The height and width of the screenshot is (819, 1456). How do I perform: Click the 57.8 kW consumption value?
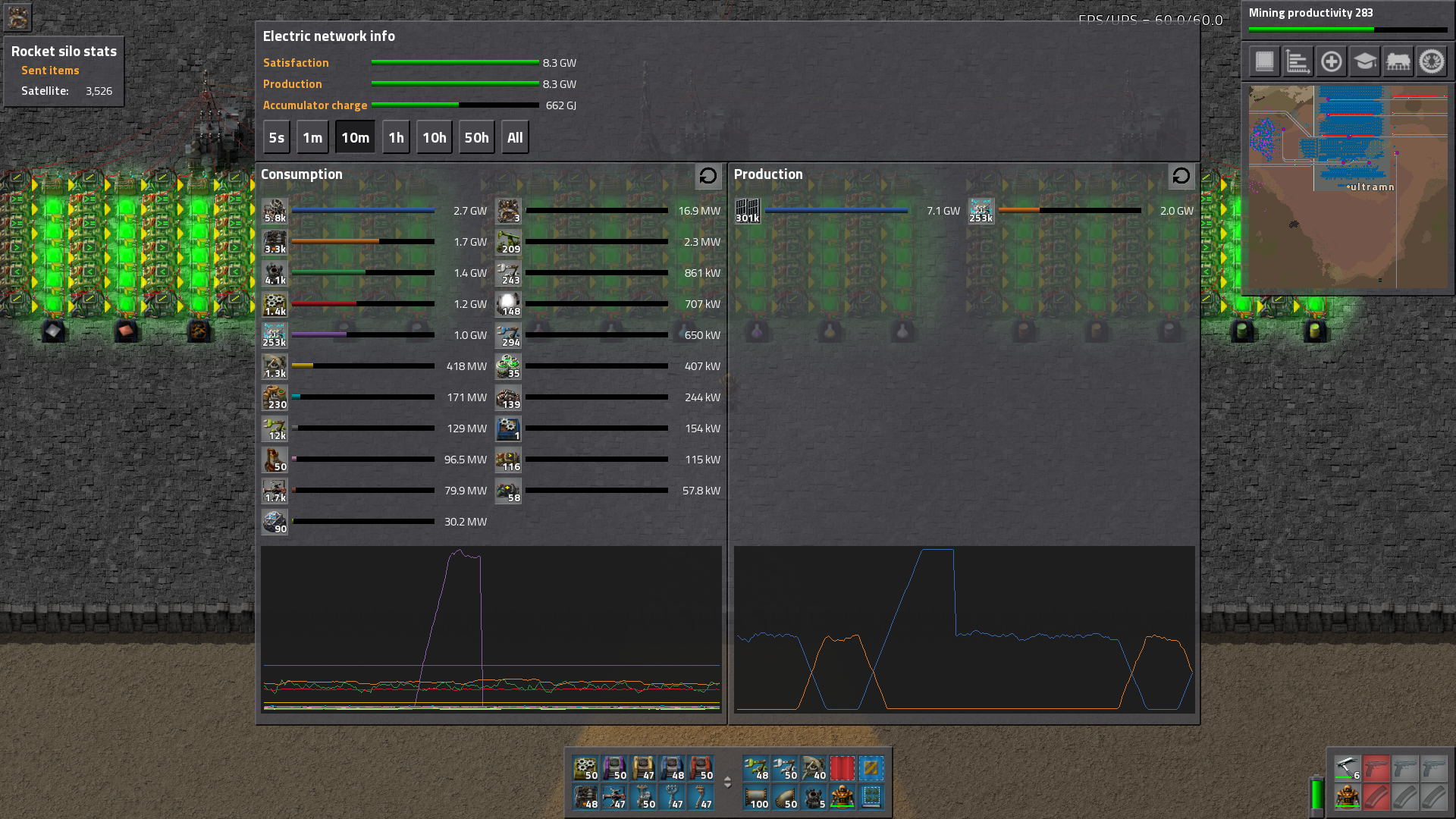tap(701, 491)
